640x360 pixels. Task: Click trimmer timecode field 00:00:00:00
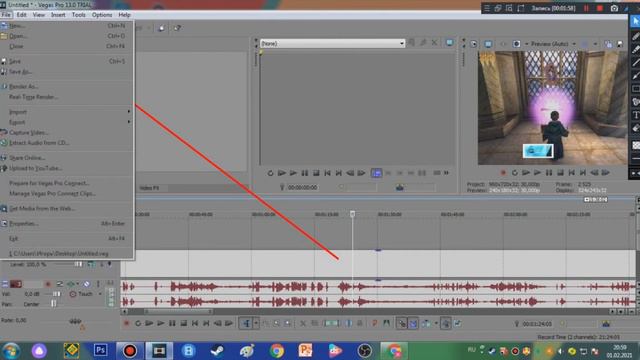[302, 187]
